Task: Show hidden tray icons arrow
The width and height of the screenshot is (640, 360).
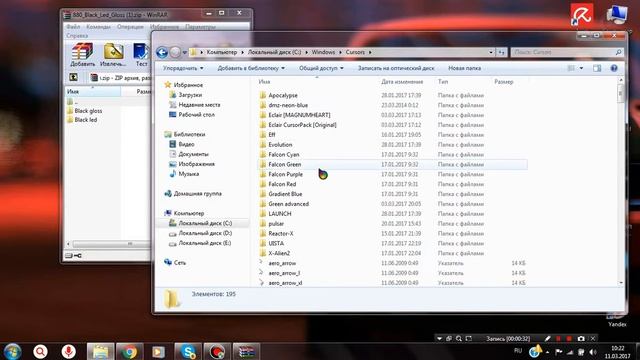Action: (x=547, y=352)
